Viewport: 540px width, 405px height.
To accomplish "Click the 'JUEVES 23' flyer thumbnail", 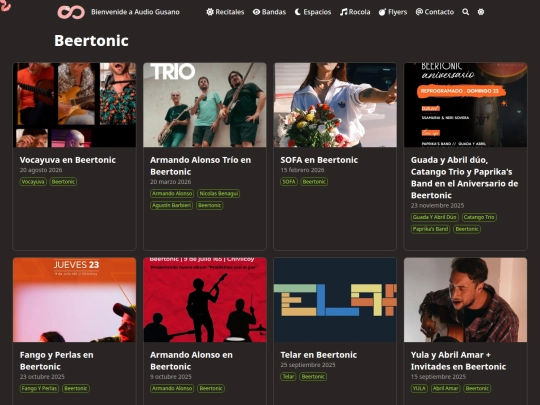I will [74, 300].
